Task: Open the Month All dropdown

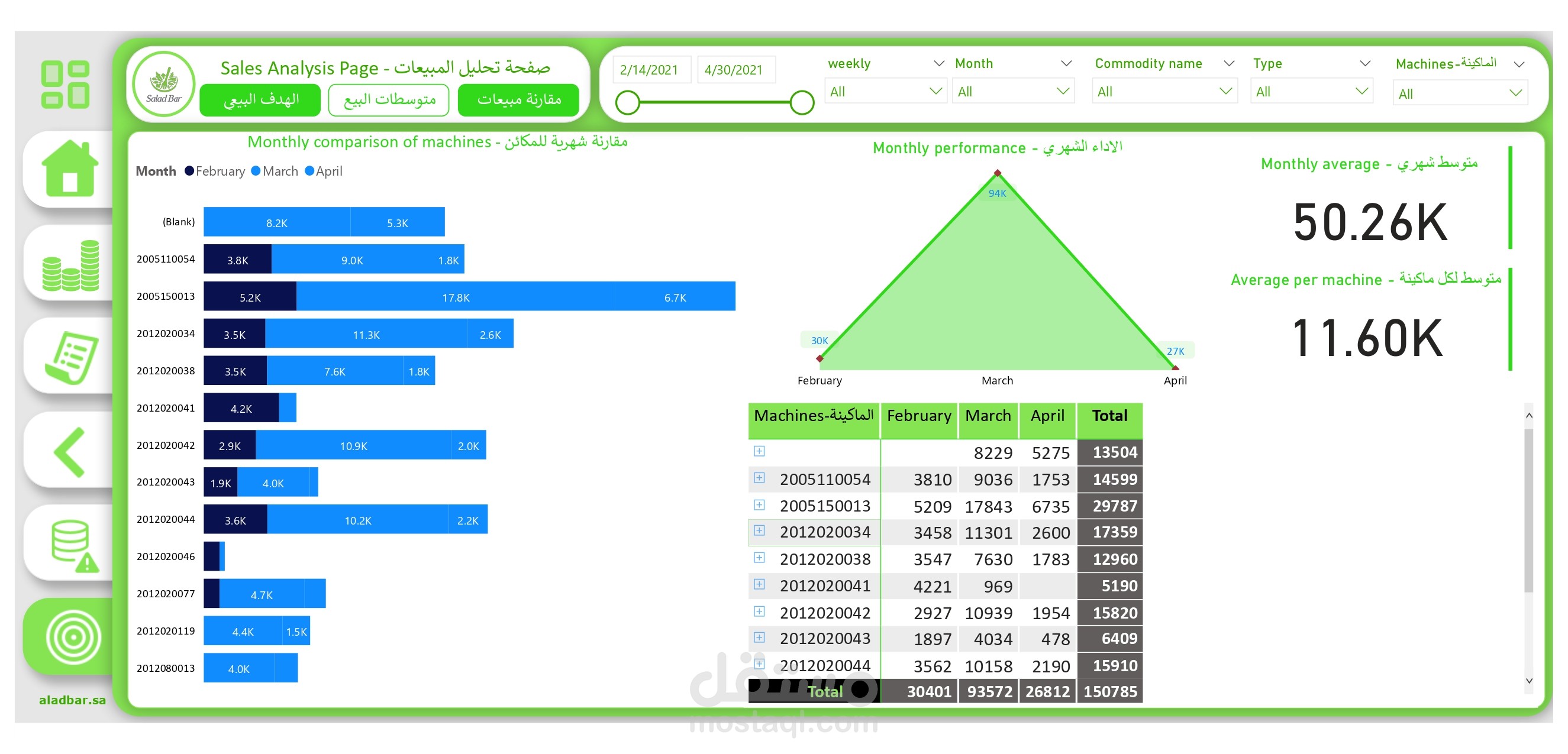Action: pos(1012,91)
